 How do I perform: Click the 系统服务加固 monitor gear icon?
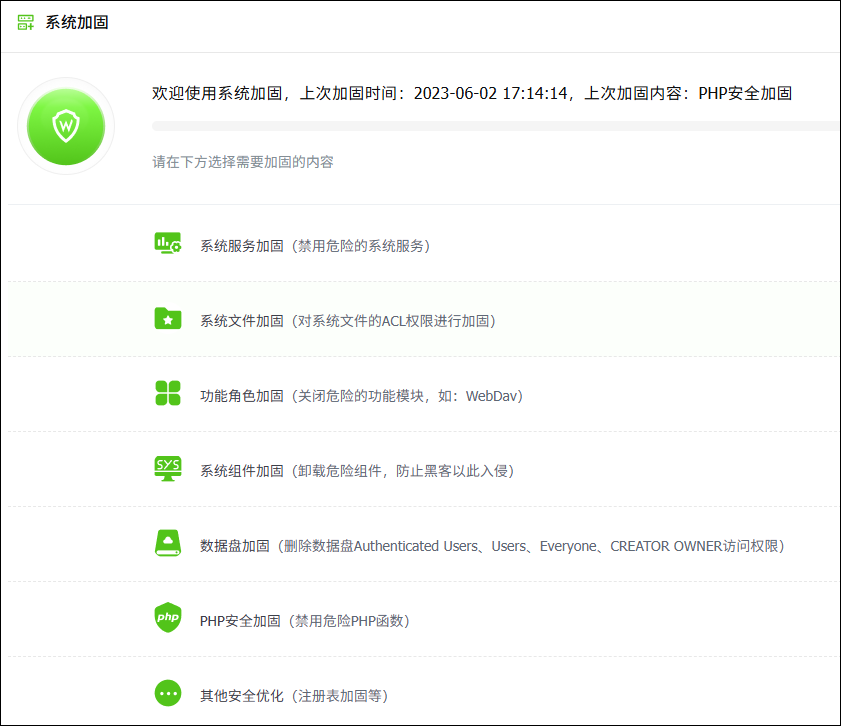tap(168, 243)
